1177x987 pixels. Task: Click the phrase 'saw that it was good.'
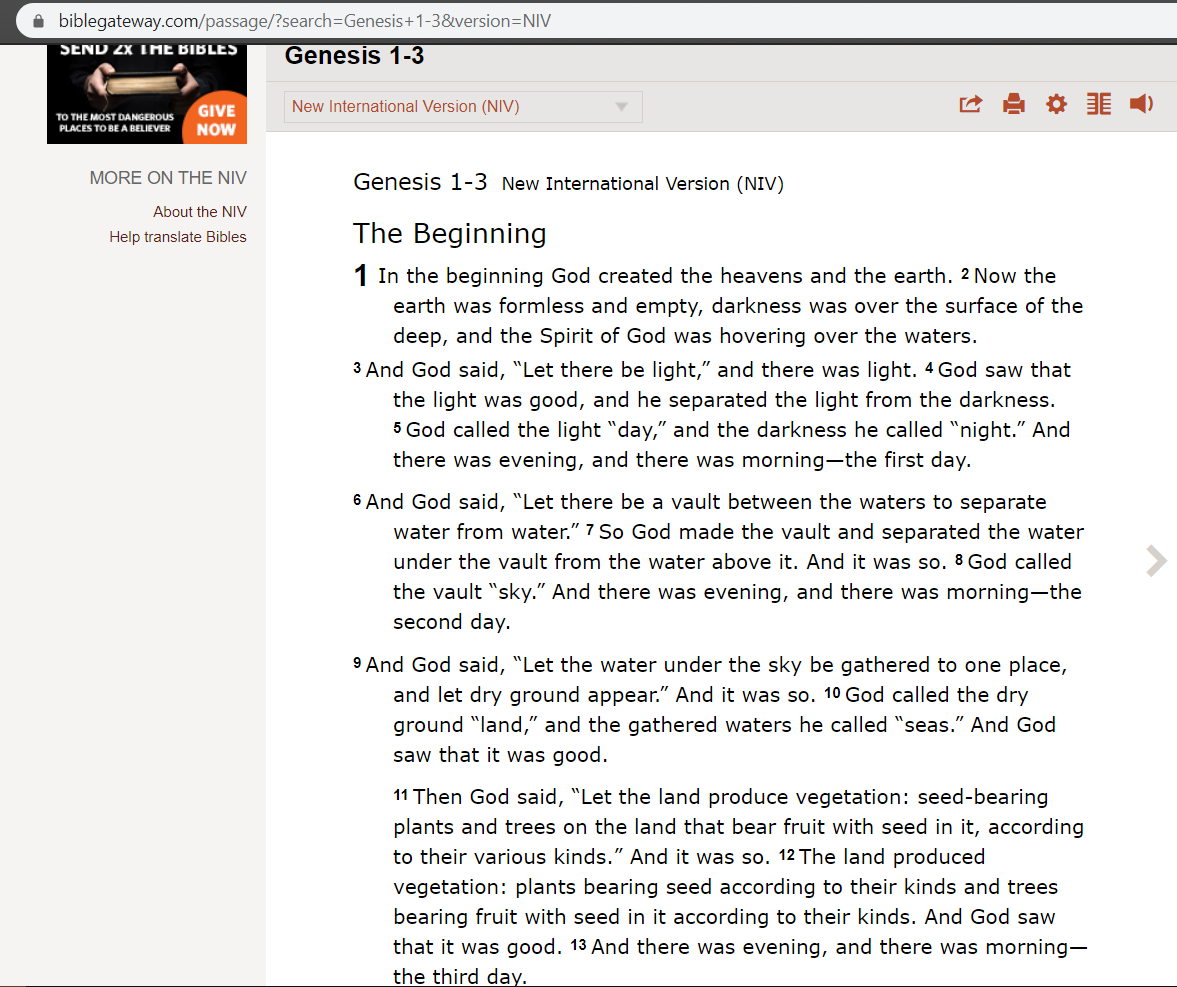tap(500, 755)
